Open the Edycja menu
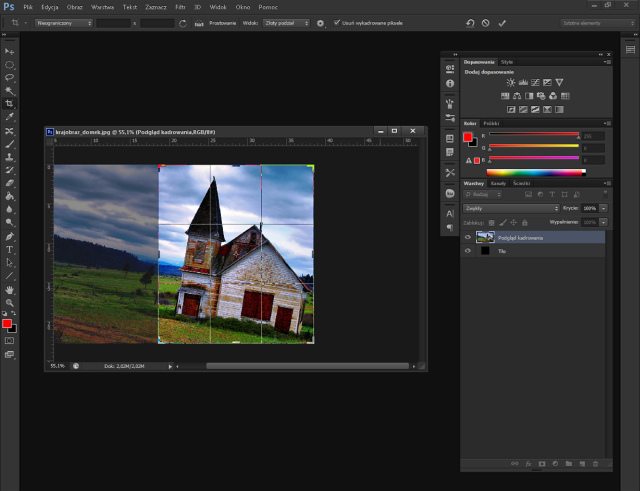 50,7
